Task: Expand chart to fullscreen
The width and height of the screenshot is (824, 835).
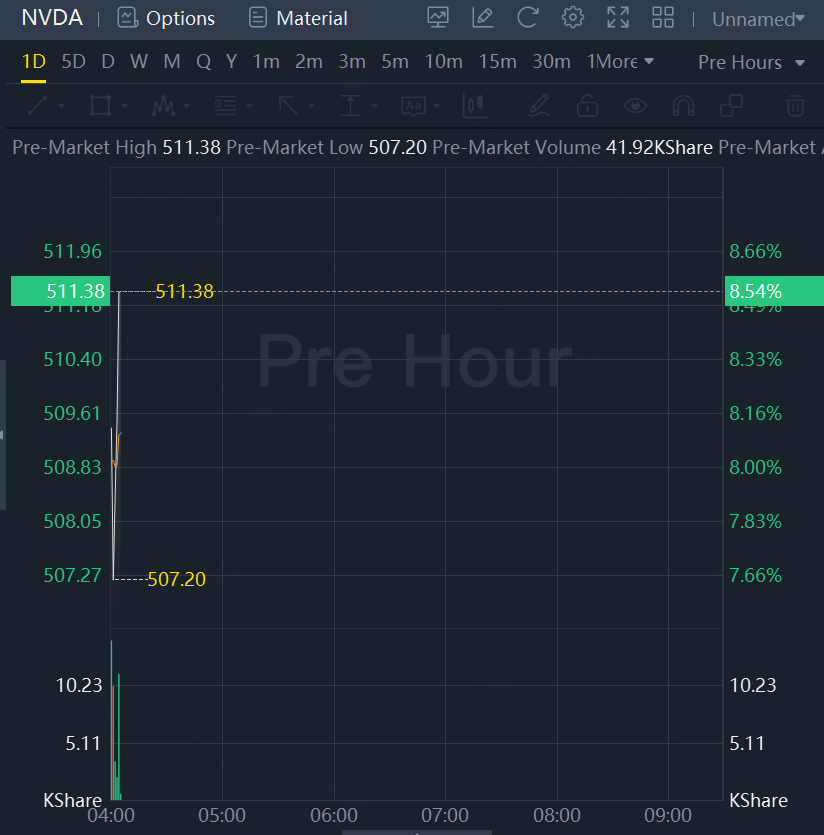Action: (618, 17)
